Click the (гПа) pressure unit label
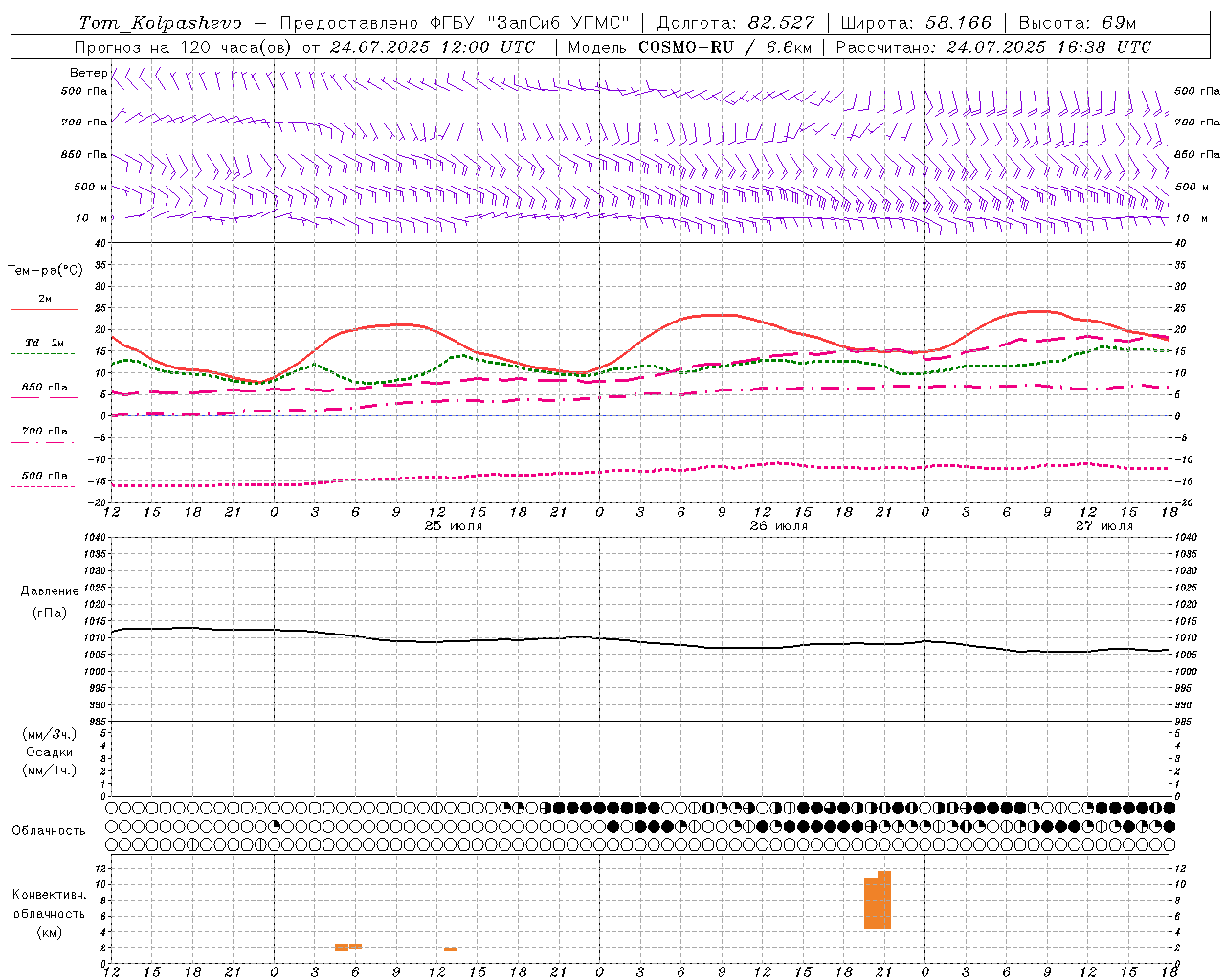Screen dimensions: 1225x980 [x=50, y=613]
